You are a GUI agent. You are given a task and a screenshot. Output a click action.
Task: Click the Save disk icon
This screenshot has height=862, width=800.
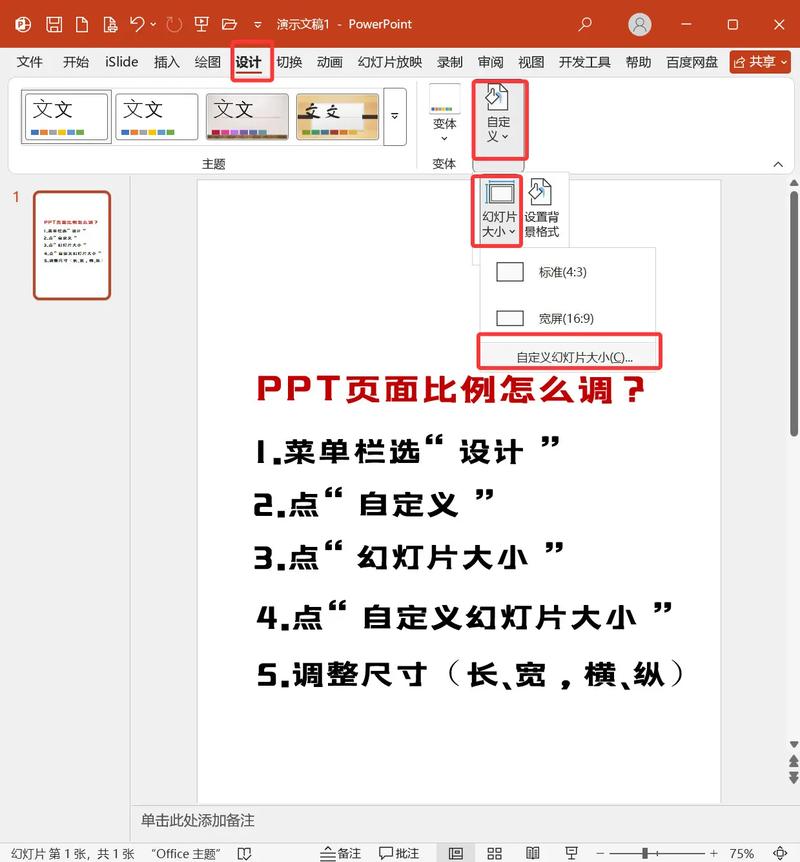54,24
